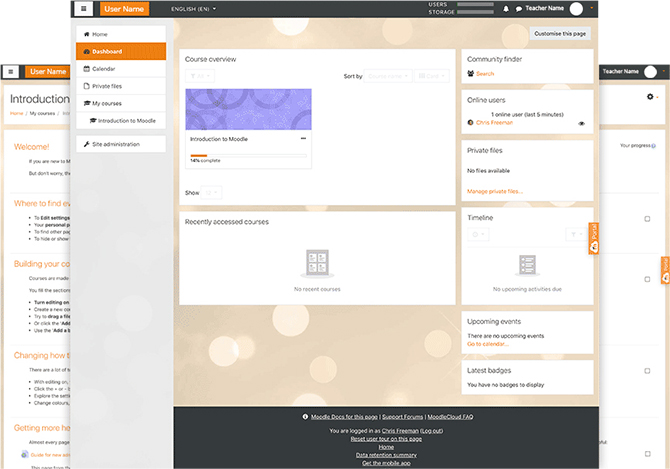Click the three-dot menu on Introduction to Moodle card
The image size is (670, 469).
coord(303,139)
